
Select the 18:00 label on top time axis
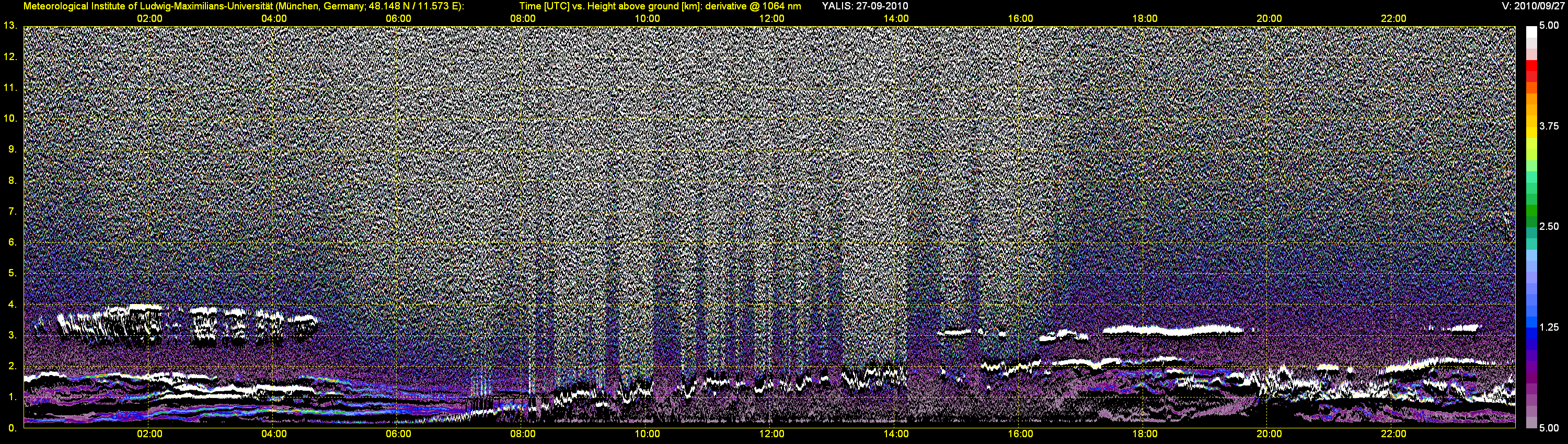coord(1144,19)
